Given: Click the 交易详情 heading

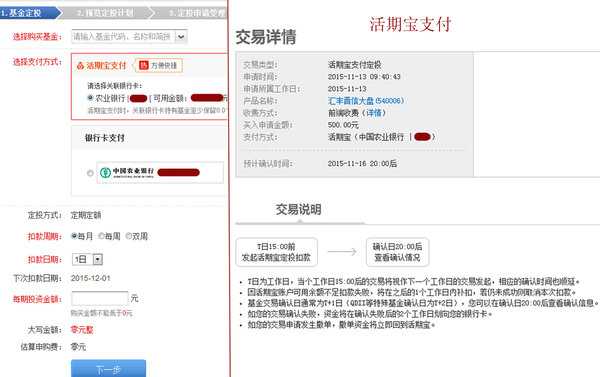Looking at the screenshot, I should point(266,37).
